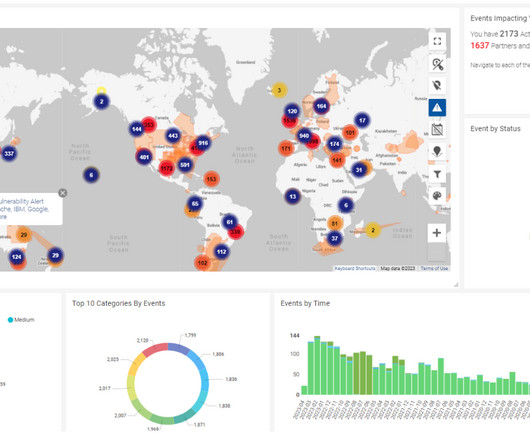This screenshot has width=530, height=442.
Task: Click donut segment labeled 2,025
Action: (136, 363)
